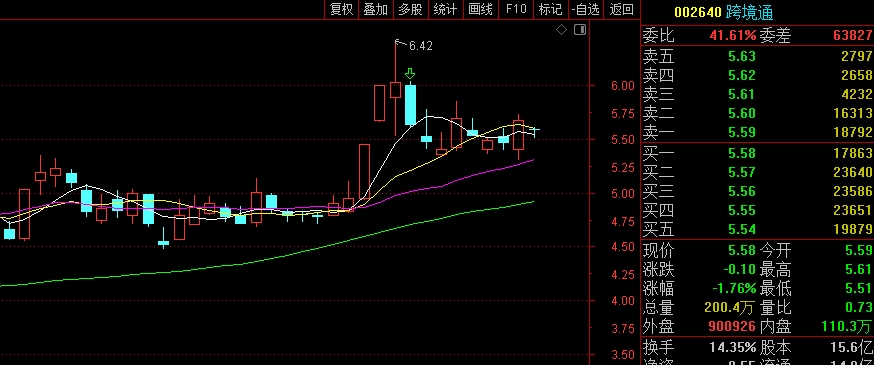Click the 涨跌 value -0.10
The image size is (874, 365).
click(x=740, y=270)
